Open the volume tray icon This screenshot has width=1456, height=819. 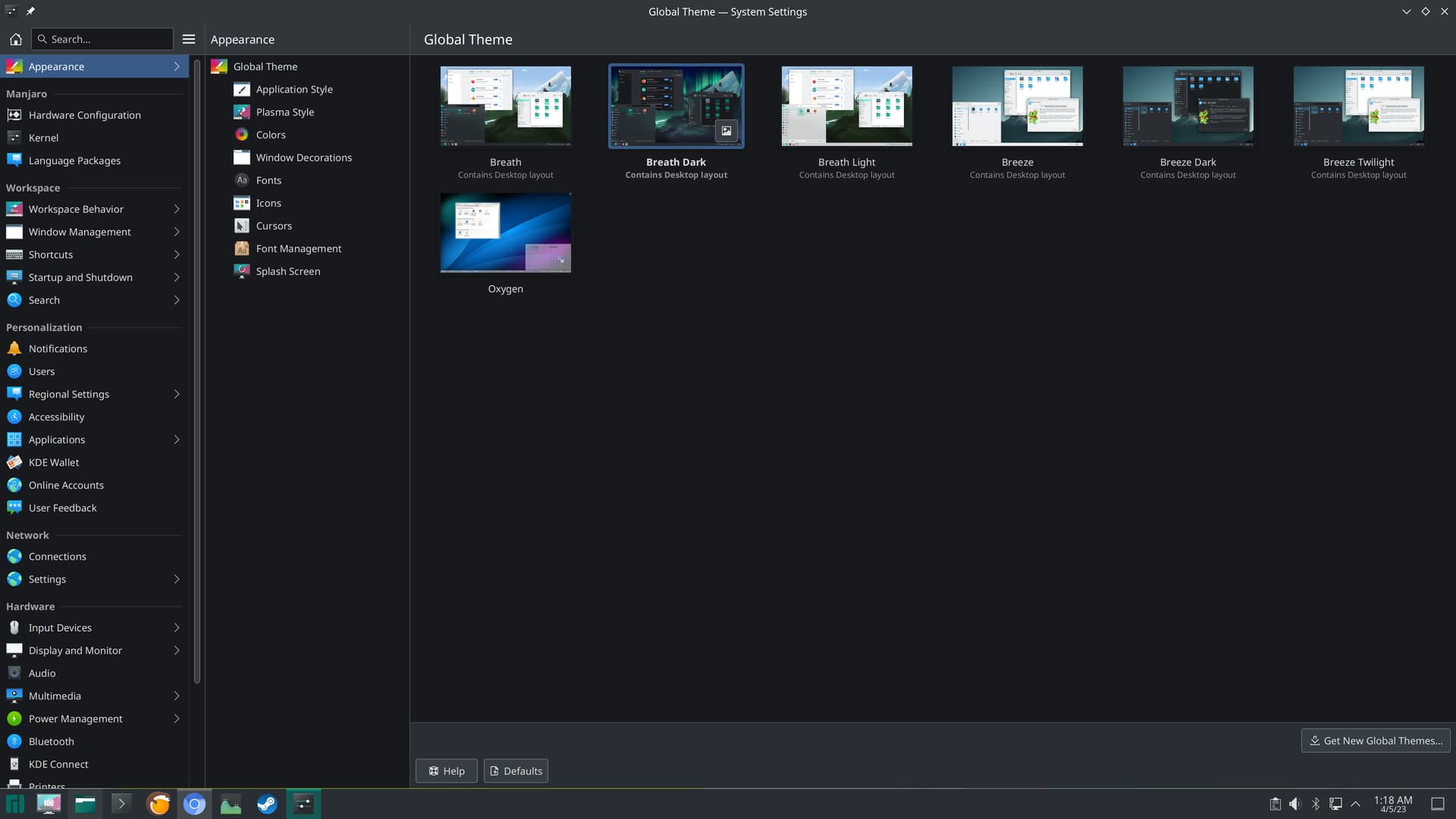(x=1295, y=805)
